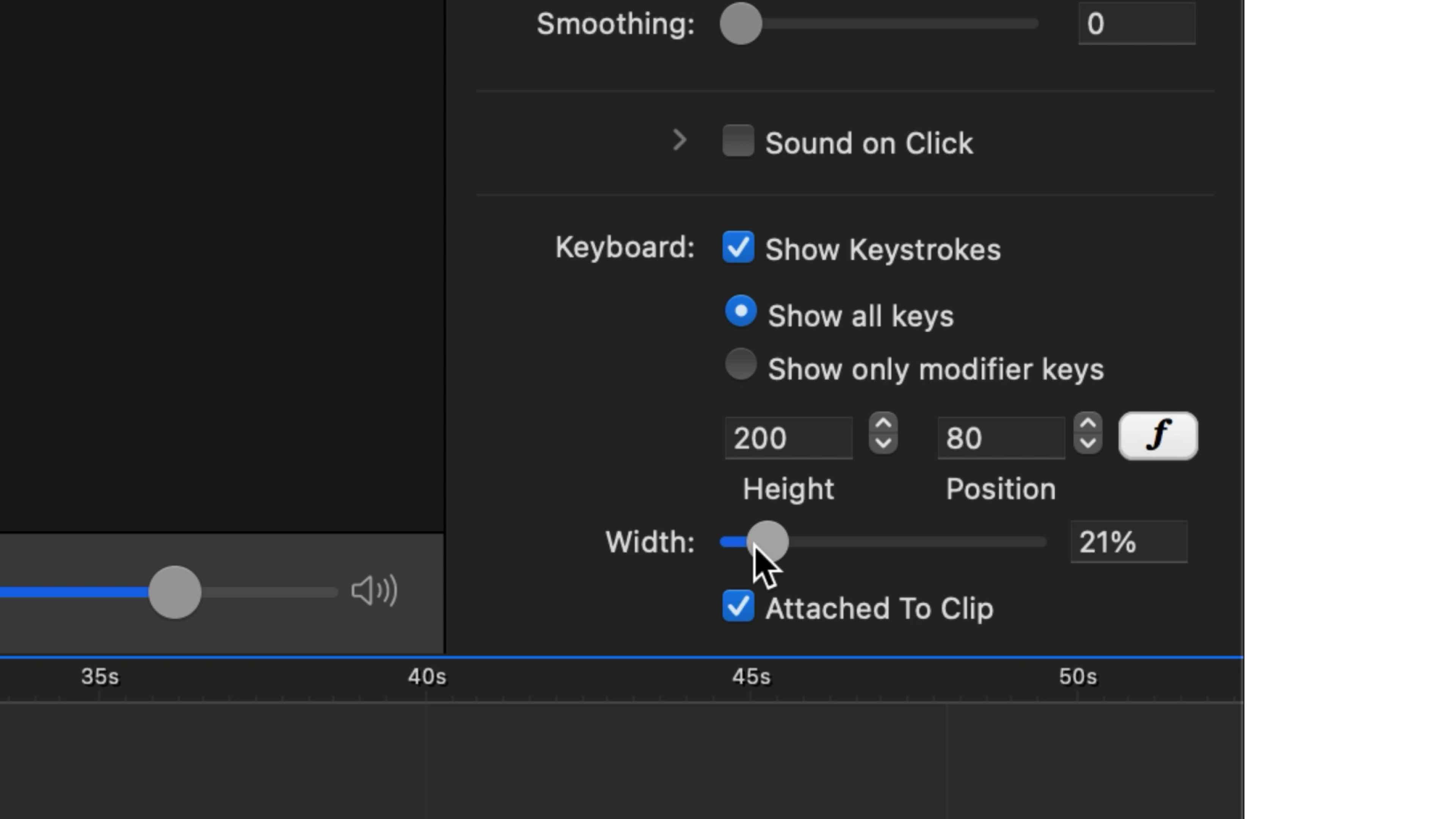The image size is (1456, 819).
Task: Click the Position value field showing 80
Action: coord(1001,438)
